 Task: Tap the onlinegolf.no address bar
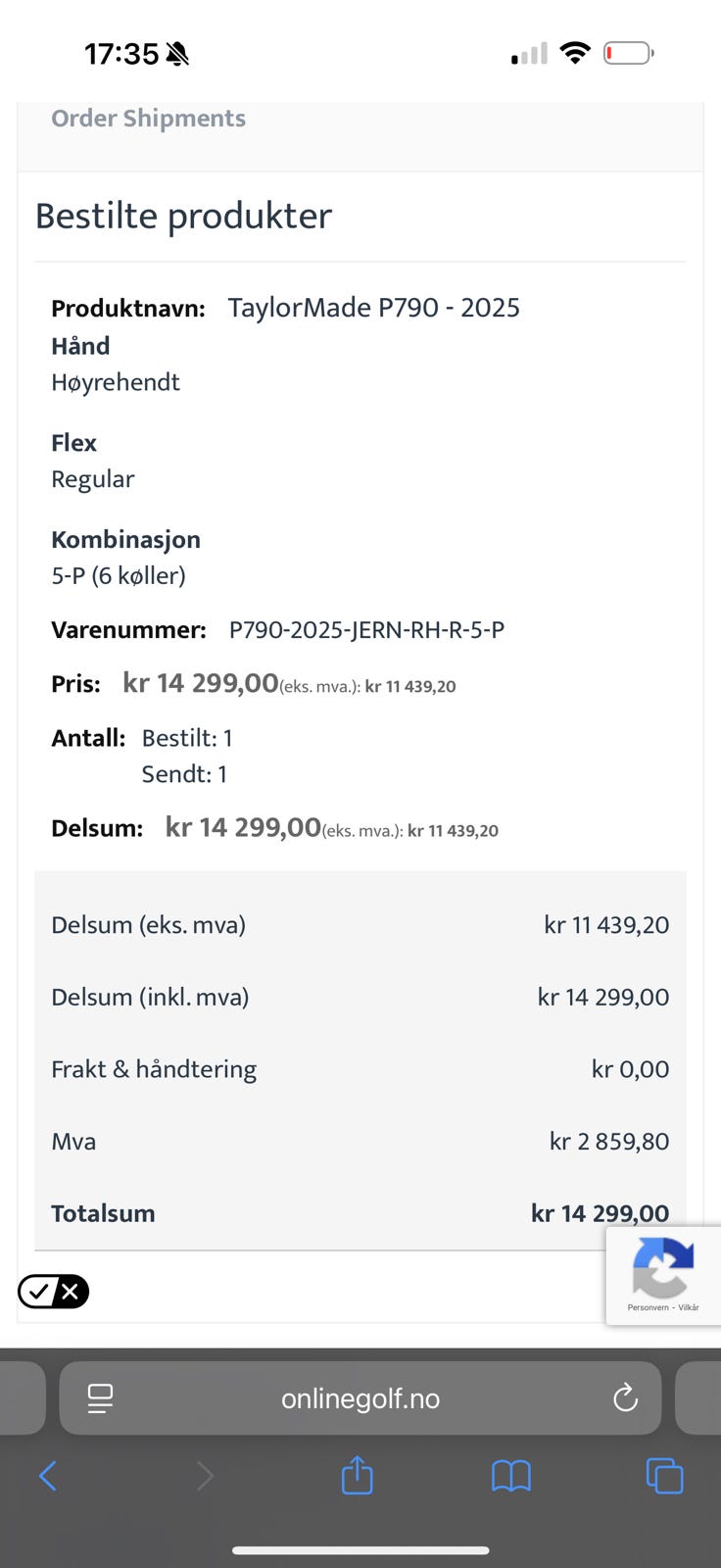pyautogui.click(x=360, y=1398)
